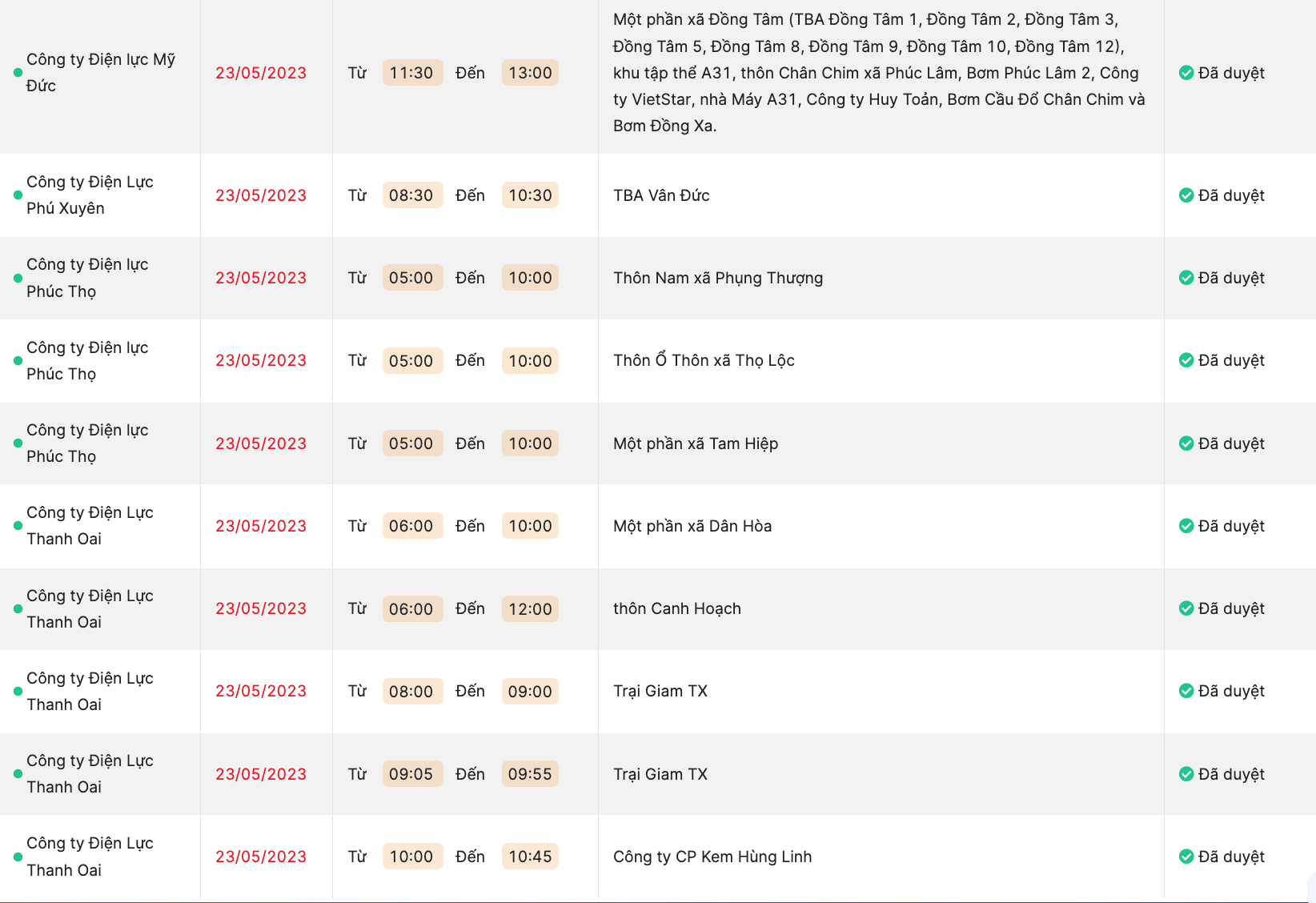The height and width of the screenshot is (903, 1316).
Task: Click the 10:45 end time badge
Action: (x=530, y=857)
